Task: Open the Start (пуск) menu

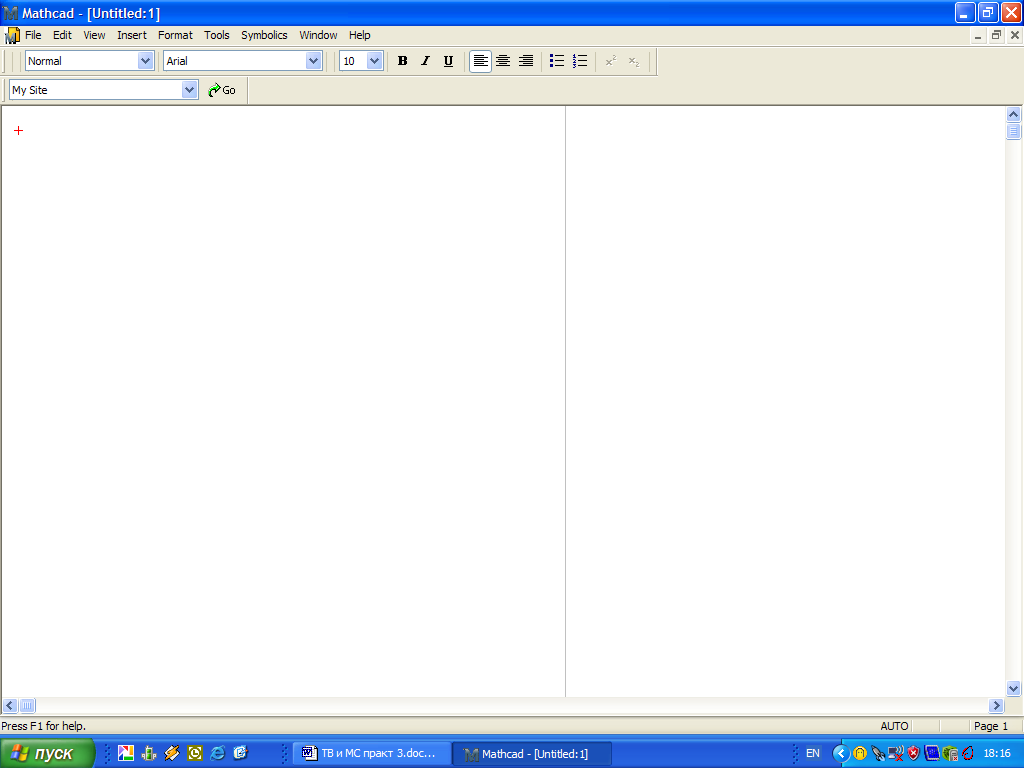Action: click(x=47, y=753)
